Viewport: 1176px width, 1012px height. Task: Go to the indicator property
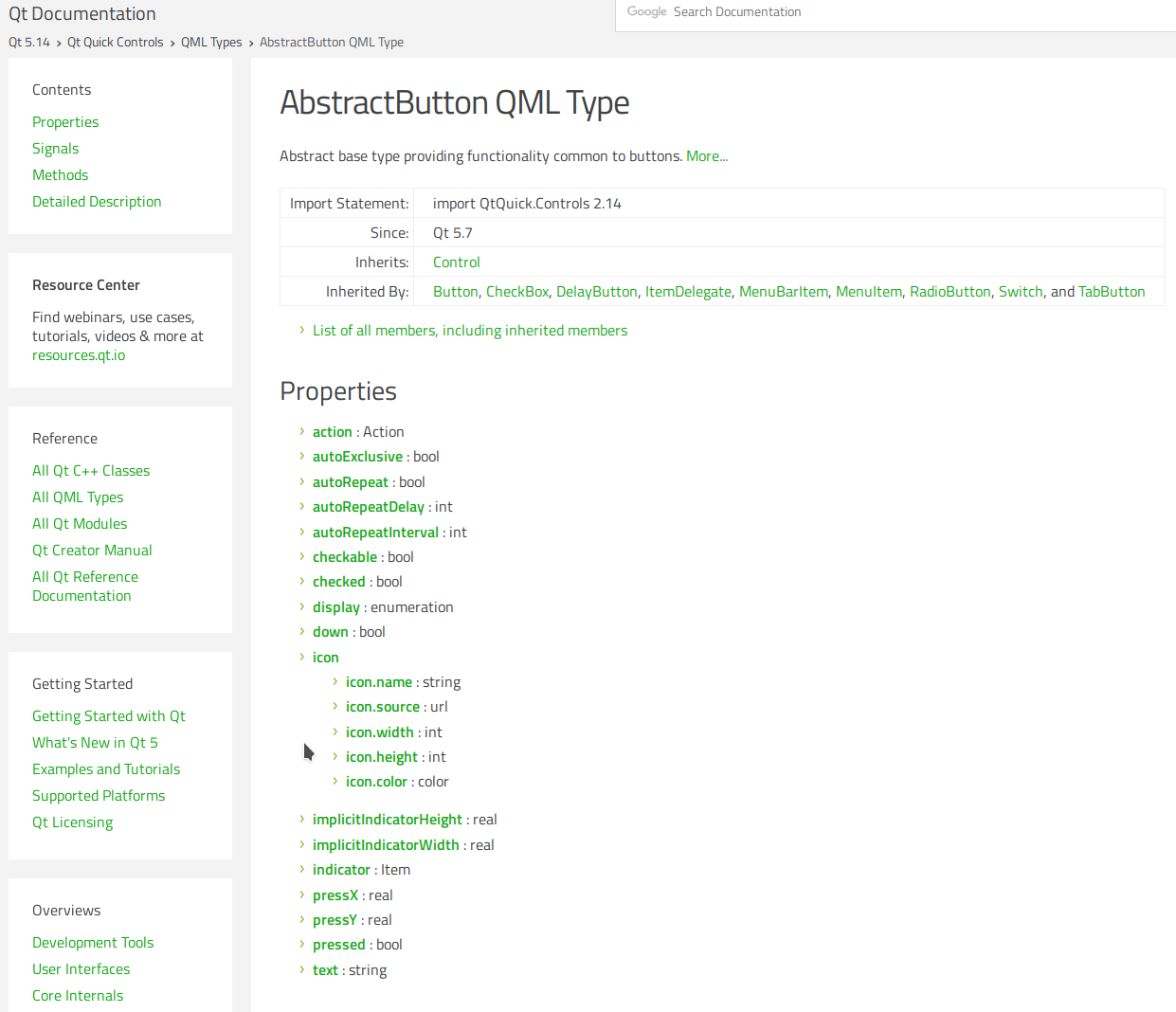click(x=341, y=870)
